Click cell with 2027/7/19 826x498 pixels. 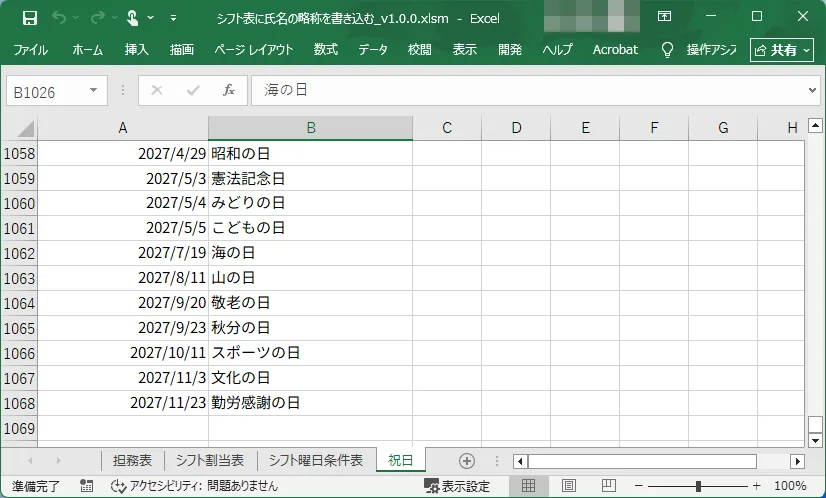pos(123,253)
